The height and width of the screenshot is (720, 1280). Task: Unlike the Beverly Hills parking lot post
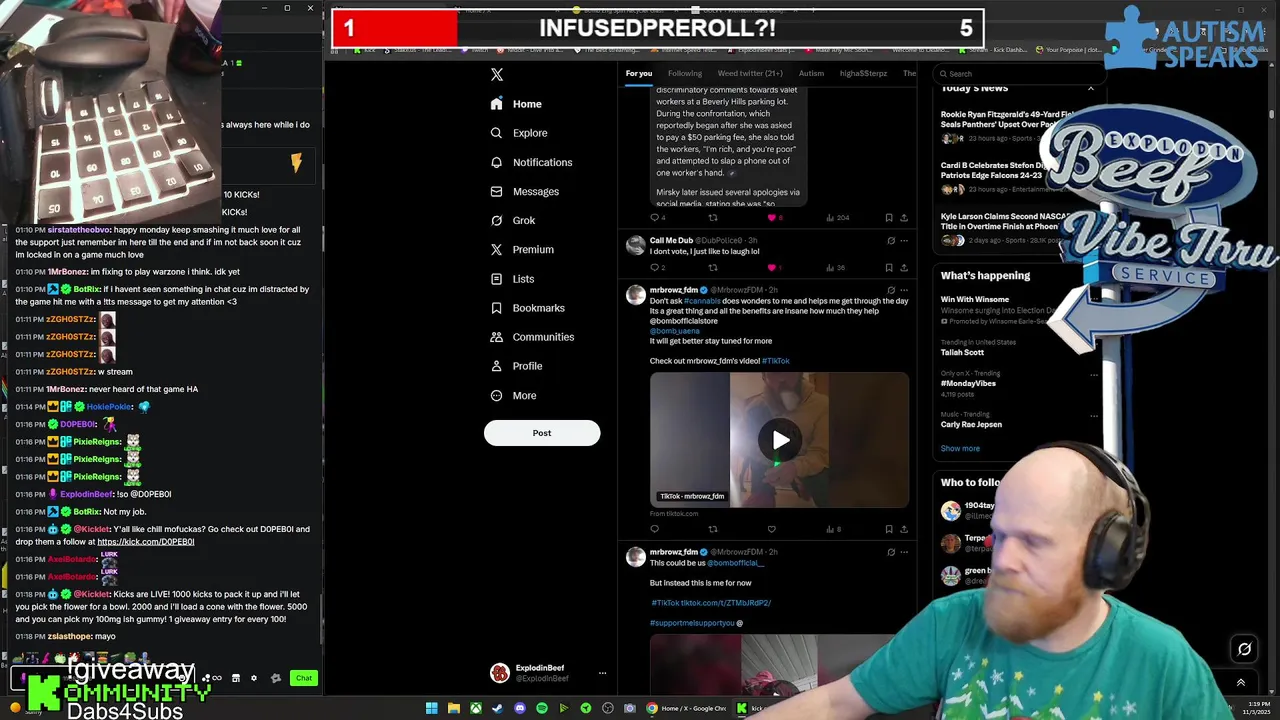pos(771,217)
